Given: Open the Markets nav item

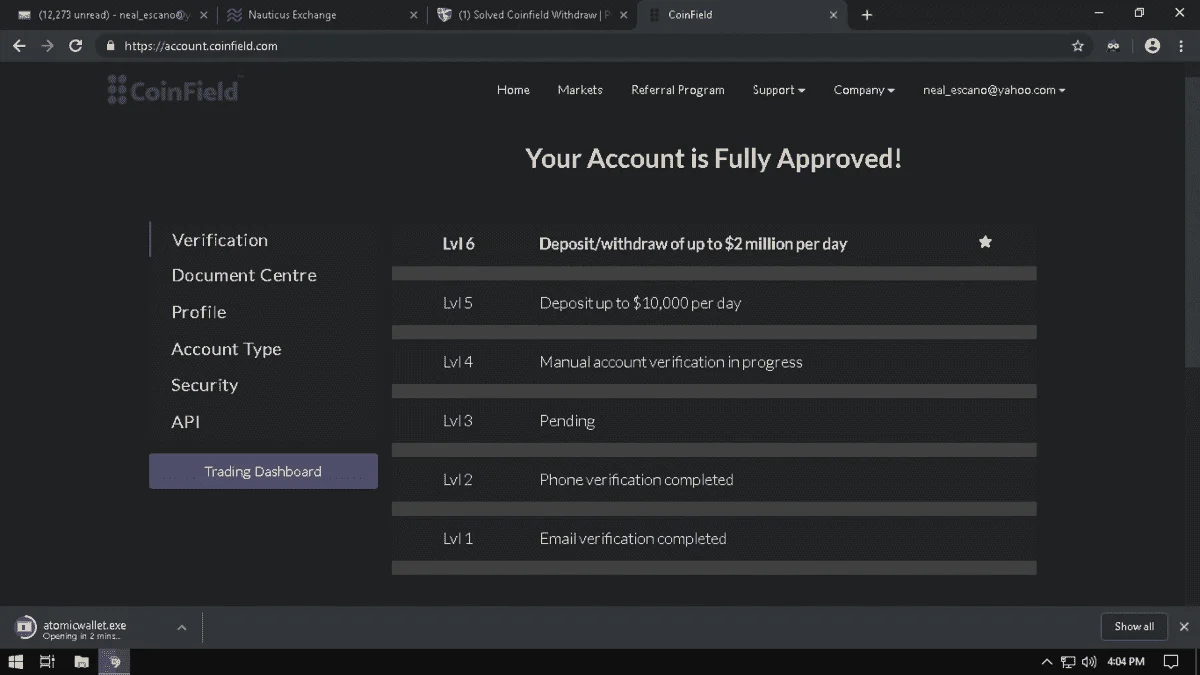Looking at the screenshot, I should pos(580,90).
